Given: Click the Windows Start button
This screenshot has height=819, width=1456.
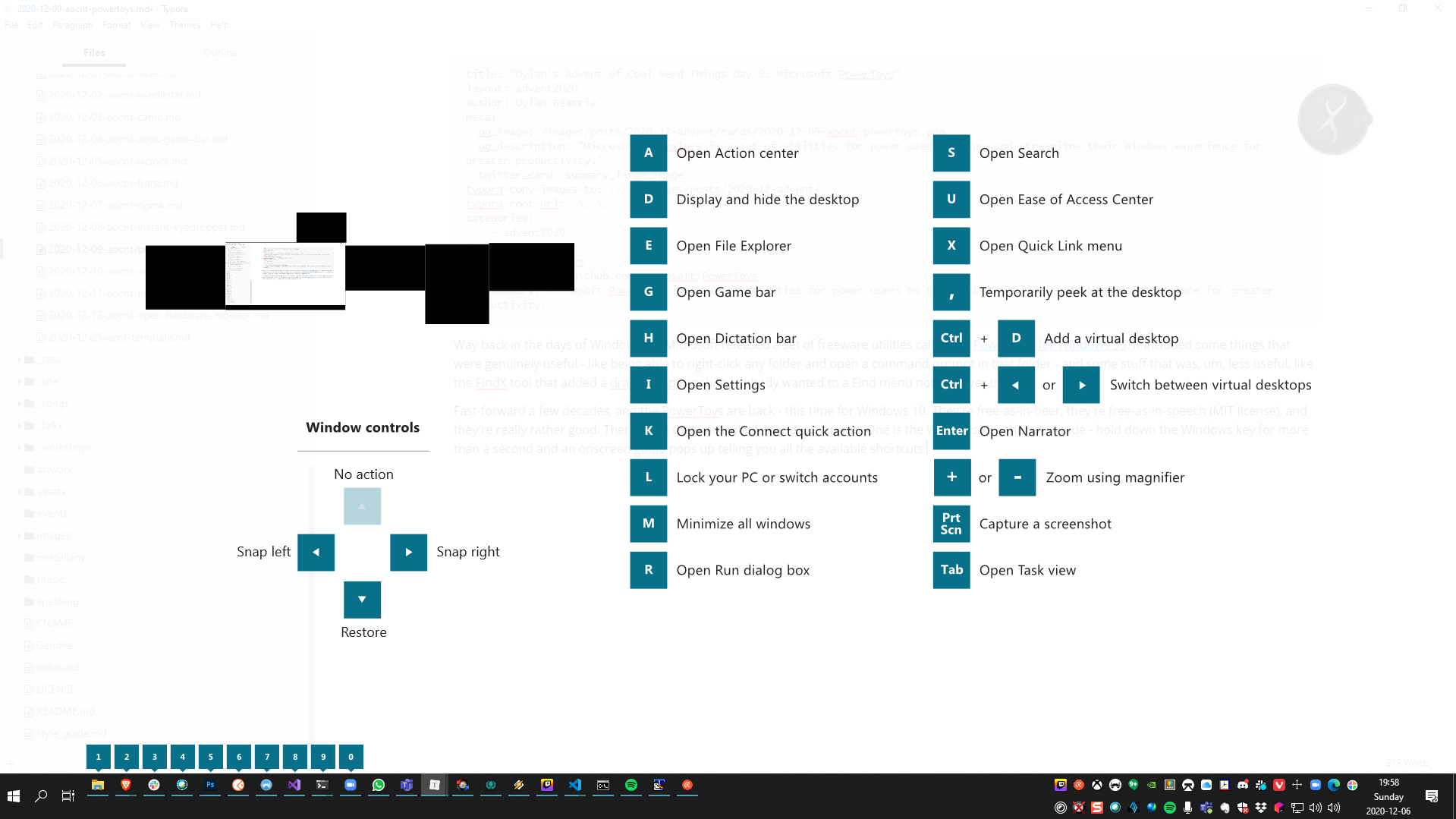Looking at the screenshot, I should [x=14, y=795].
